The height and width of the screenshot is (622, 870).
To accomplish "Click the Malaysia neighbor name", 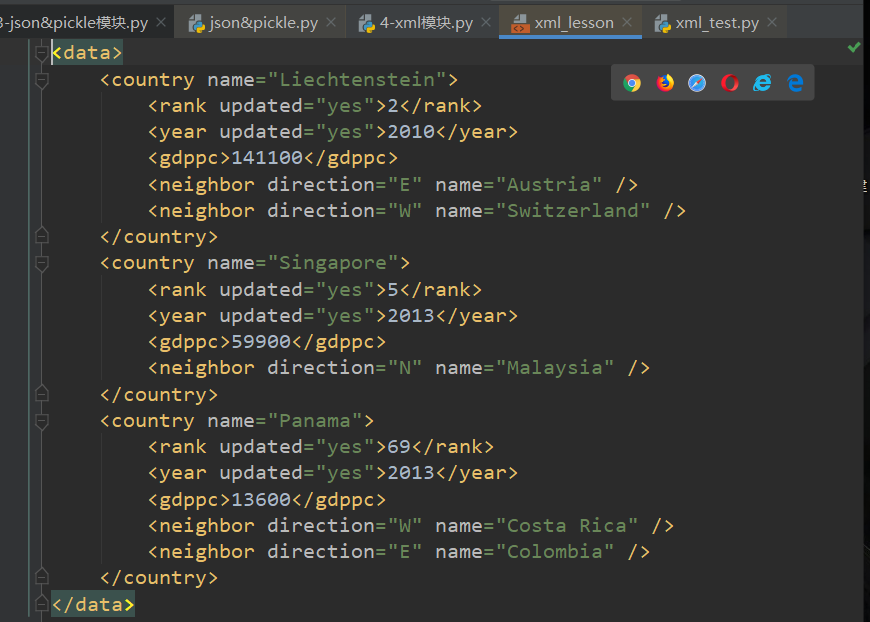I will click(x=555, y=368).
